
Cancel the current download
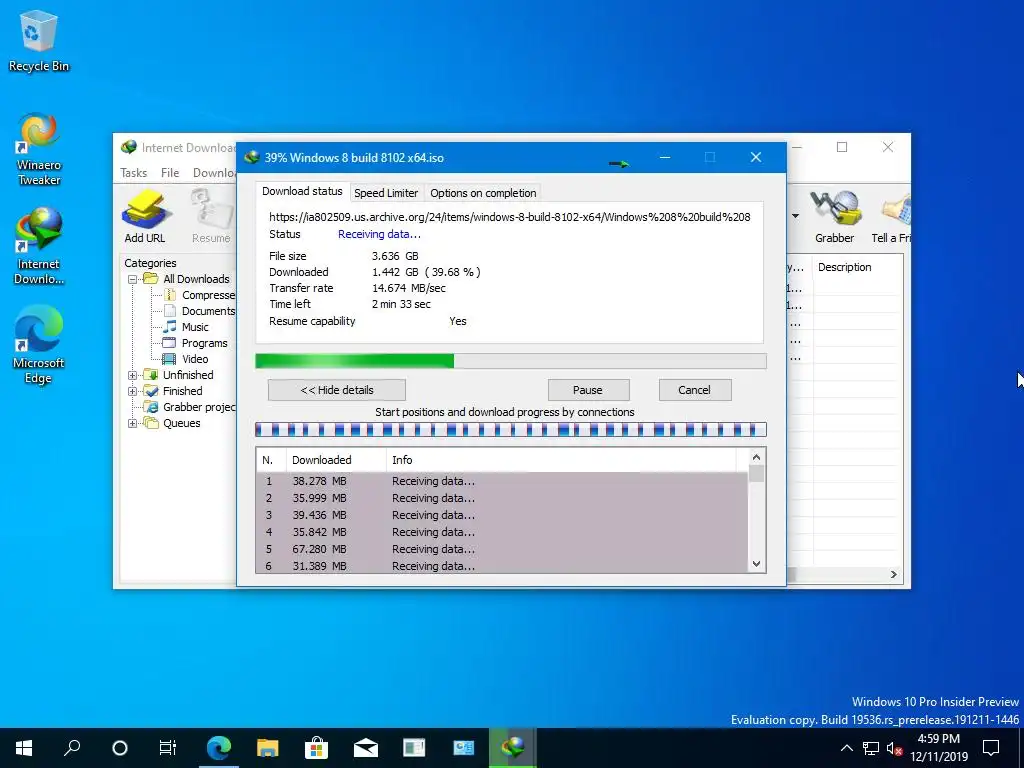pos(694,390)
